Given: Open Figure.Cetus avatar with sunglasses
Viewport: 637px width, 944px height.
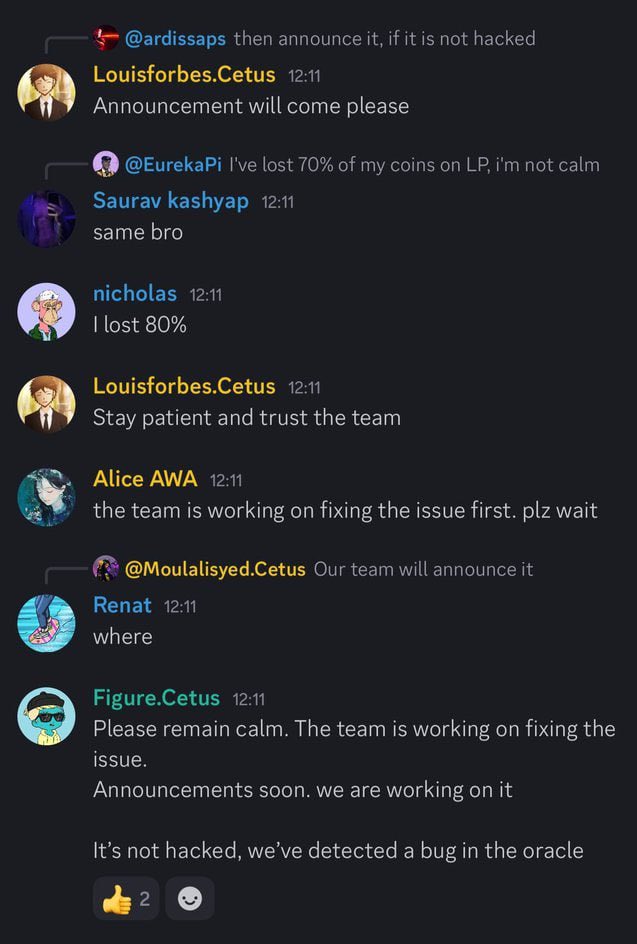Looking at the screenshot, I should coord(46,716).
